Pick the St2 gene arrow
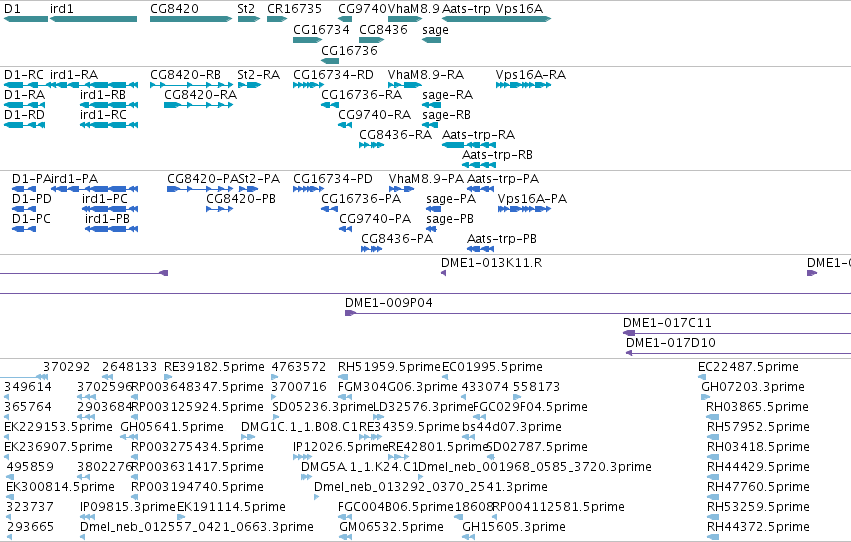Screen dimensions: 851x542 (249, 19)
